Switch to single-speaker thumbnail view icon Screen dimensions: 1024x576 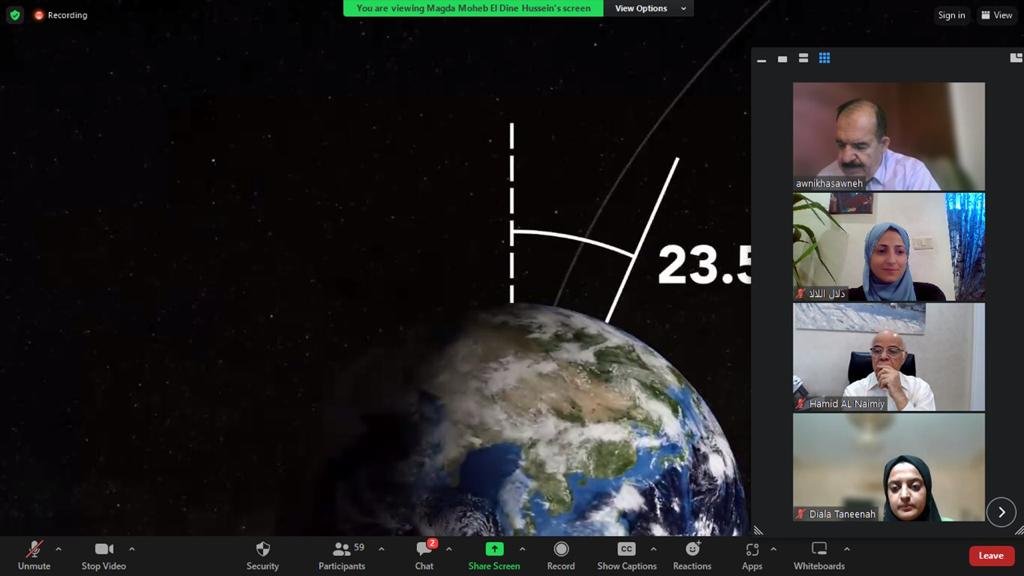tap(782, 59)
